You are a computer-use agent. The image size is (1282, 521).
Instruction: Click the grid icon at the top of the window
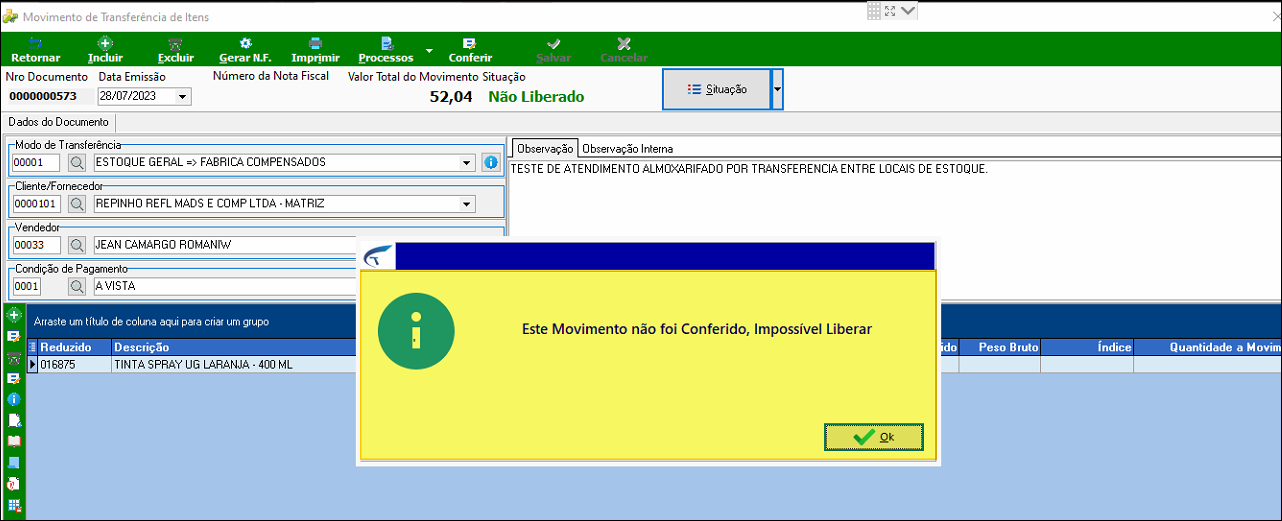point(874,10)
